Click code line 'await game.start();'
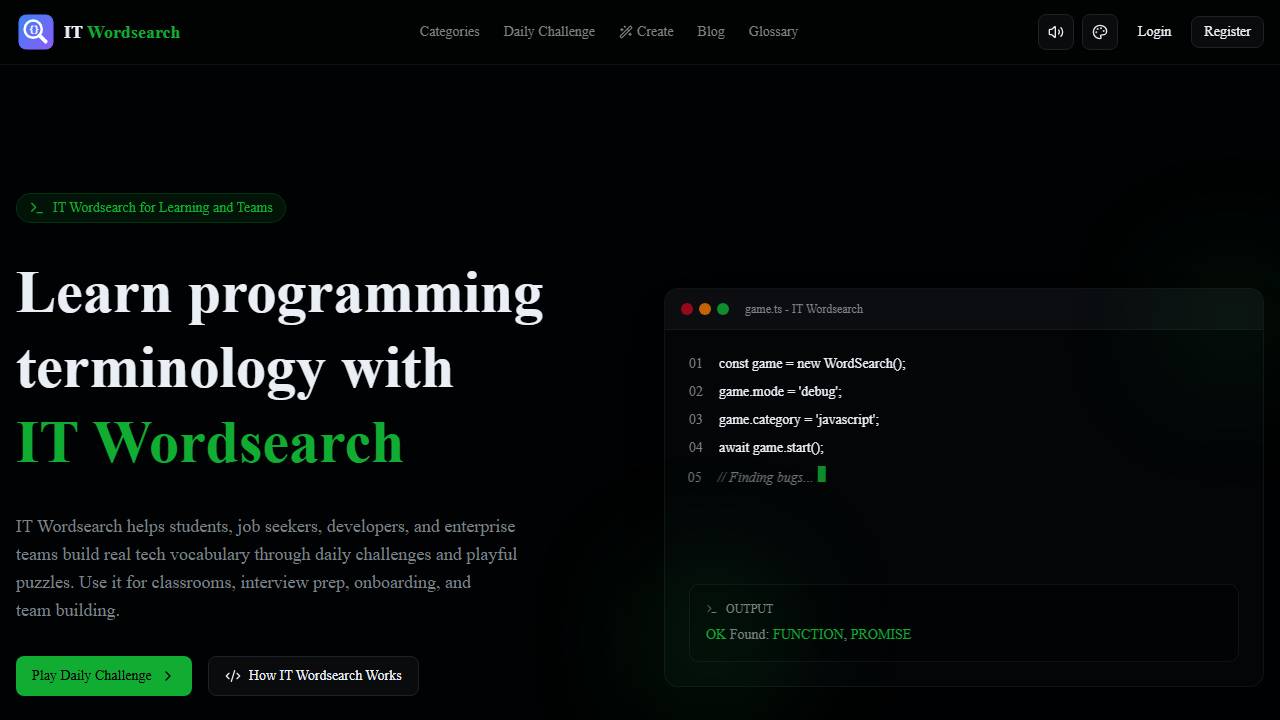Viewport: 1280px width, 720px height. pyautogui.click(x=771, y=448)
